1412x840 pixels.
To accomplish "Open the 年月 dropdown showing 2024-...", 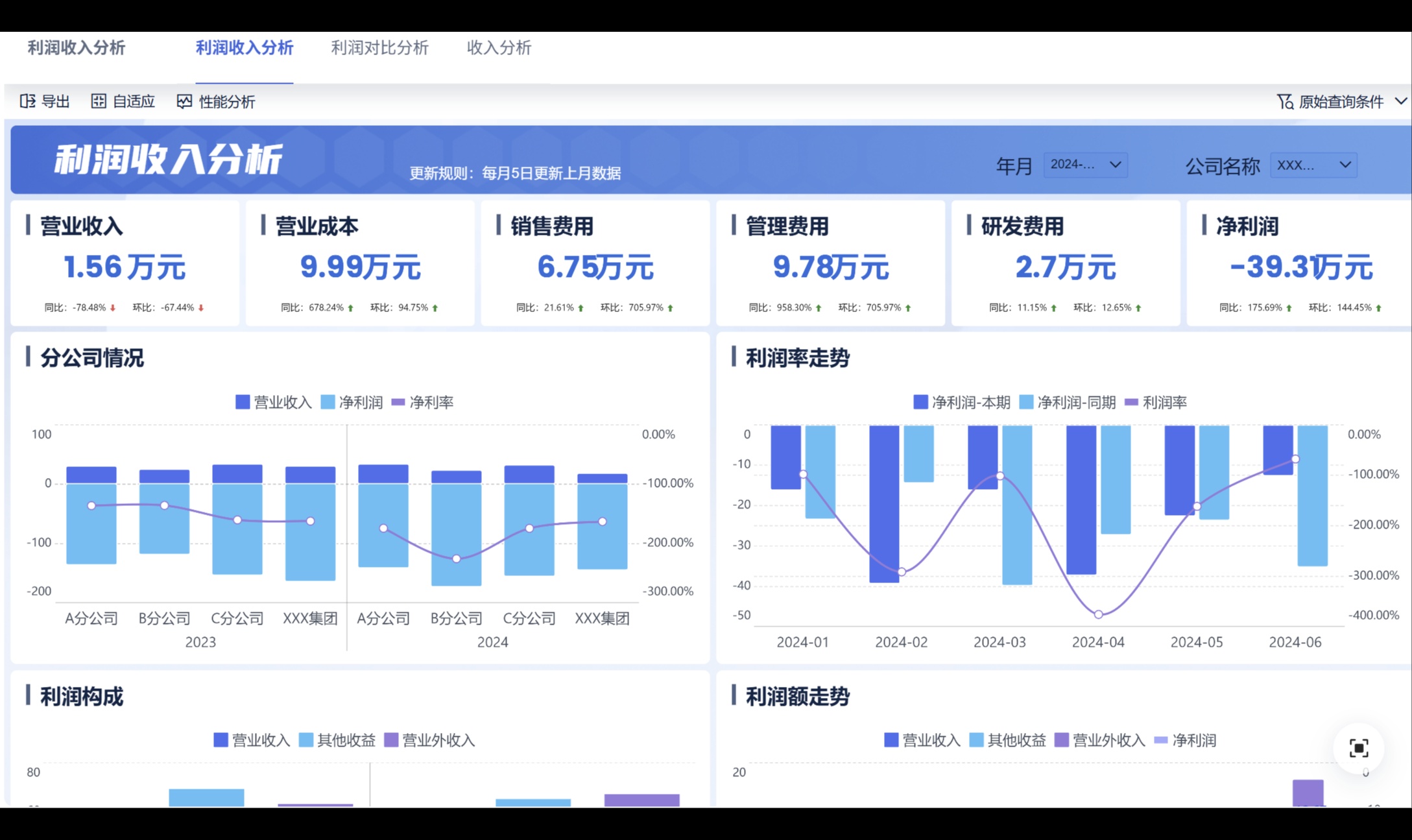I will [1085, 165].
